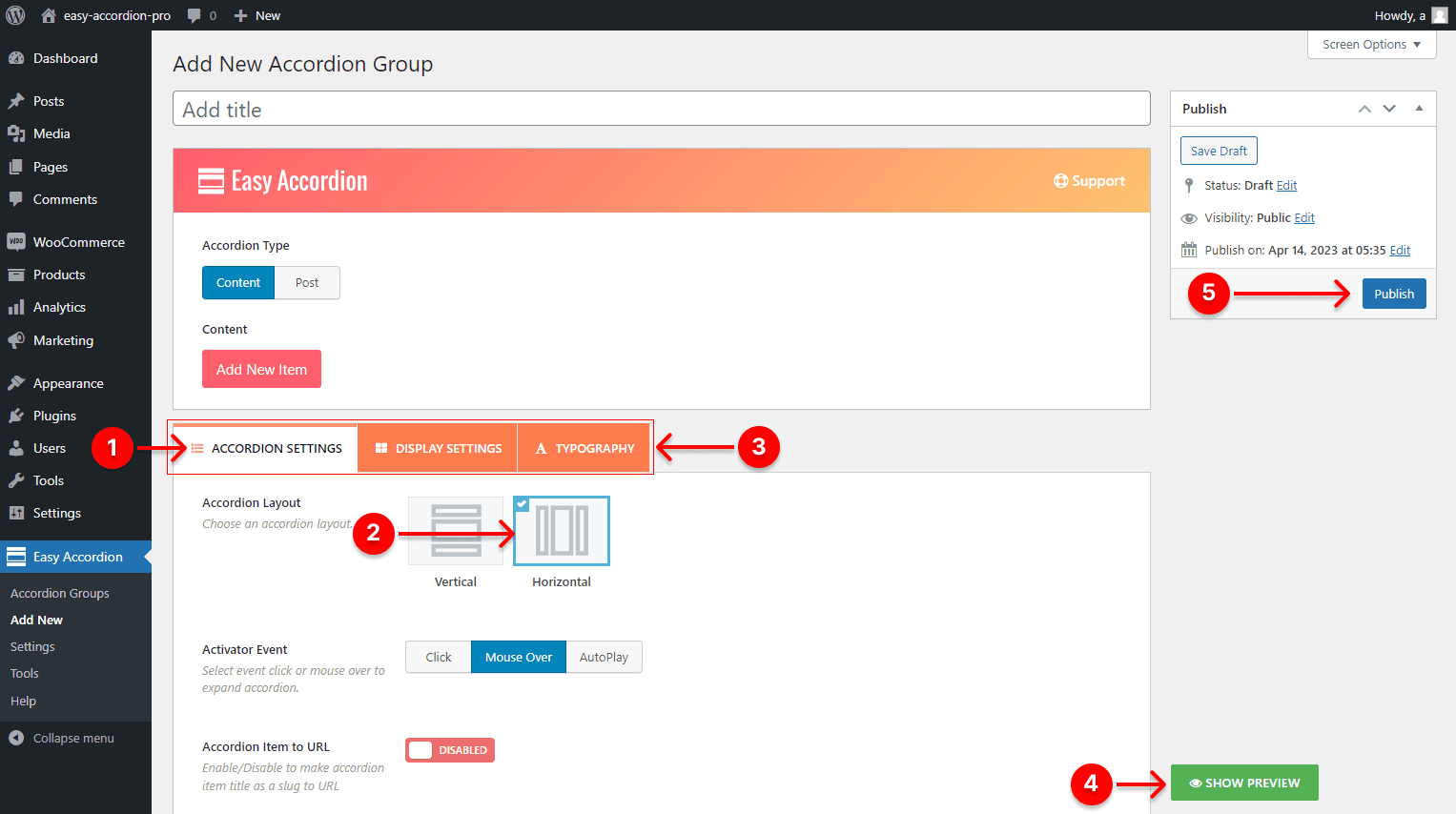This screenshot has height=814, width=1456.
Task: Edit the visibility setting link
Action: pos(1304,217)
